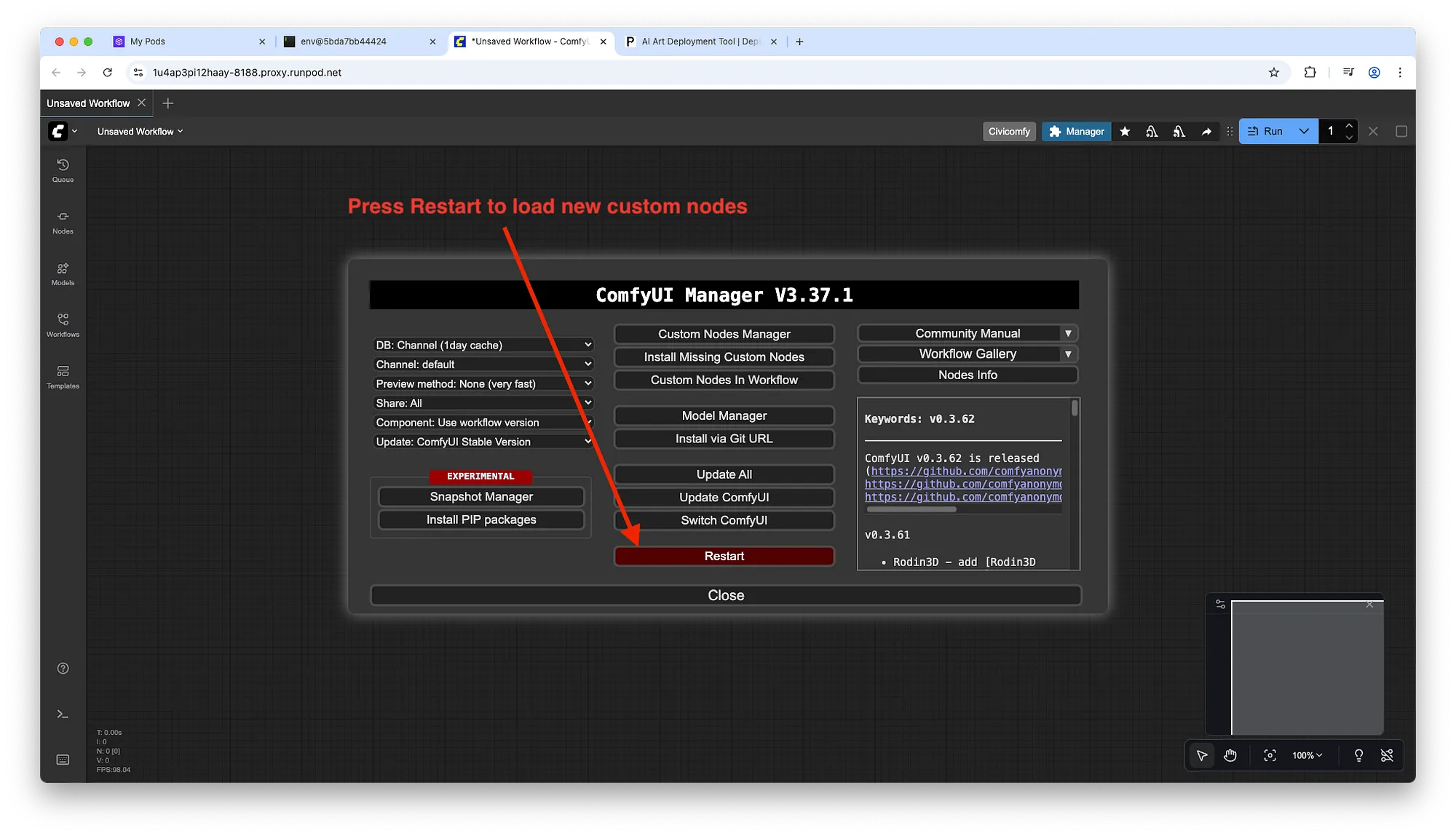
Task: Click the Manager button in toolbar
Action: [1076, 131]
